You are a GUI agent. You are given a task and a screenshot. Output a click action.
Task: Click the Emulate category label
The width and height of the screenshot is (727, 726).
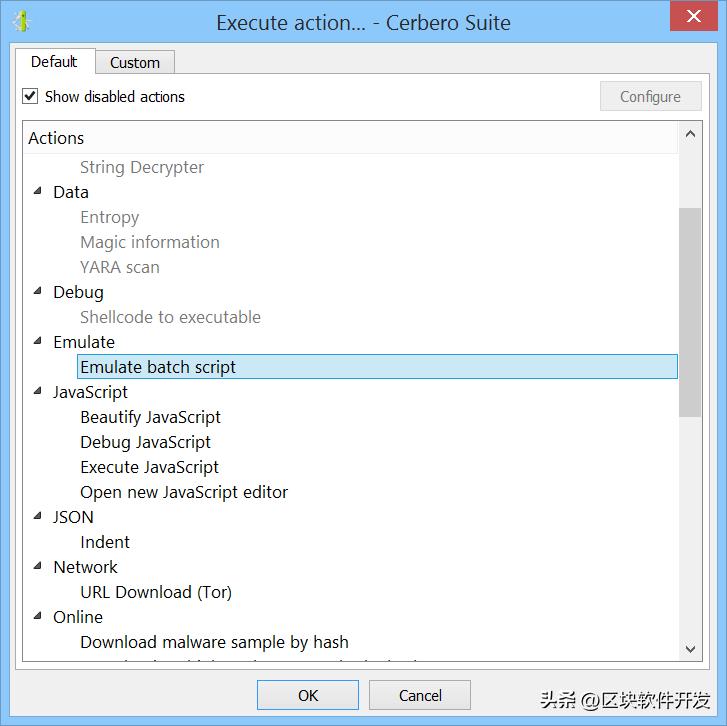(84, 342)
